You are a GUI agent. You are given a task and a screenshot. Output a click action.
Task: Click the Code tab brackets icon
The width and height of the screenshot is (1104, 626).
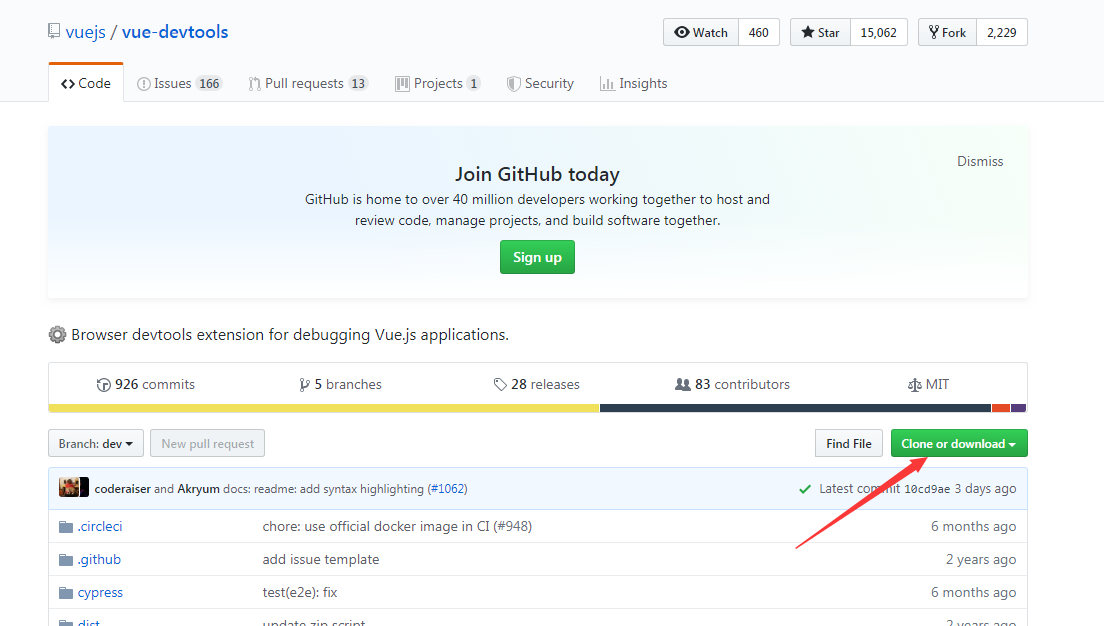(x=68, y=84)
